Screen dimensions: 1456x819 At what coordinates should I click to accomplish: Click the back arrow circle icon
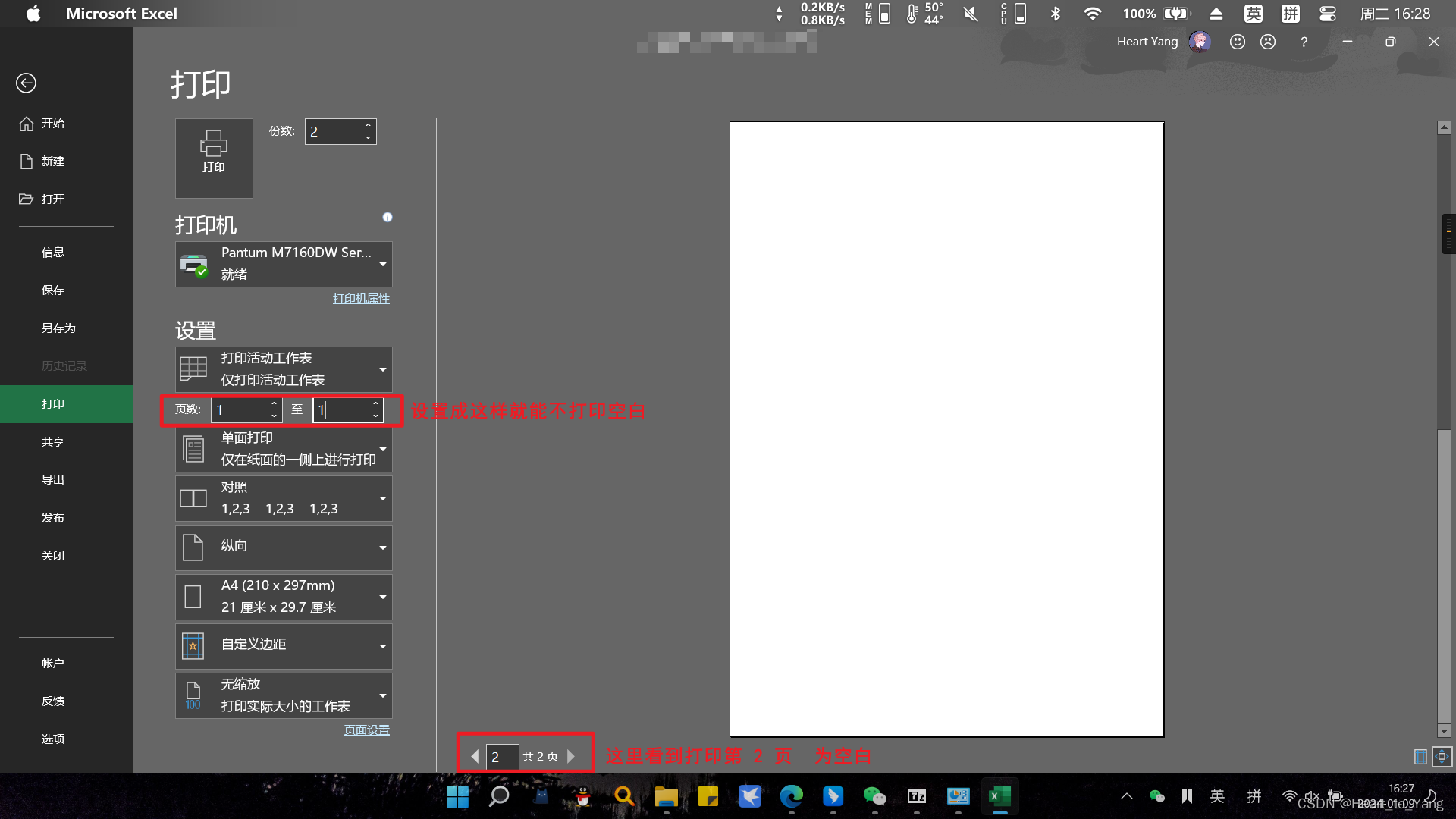click(26, 83)
